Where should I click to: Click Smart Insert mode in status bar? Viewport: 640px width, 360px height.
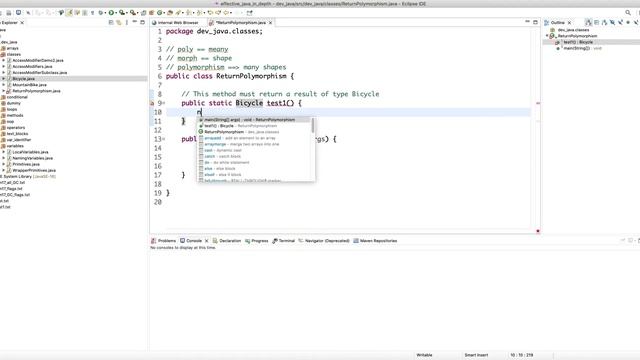pos(476,355)
